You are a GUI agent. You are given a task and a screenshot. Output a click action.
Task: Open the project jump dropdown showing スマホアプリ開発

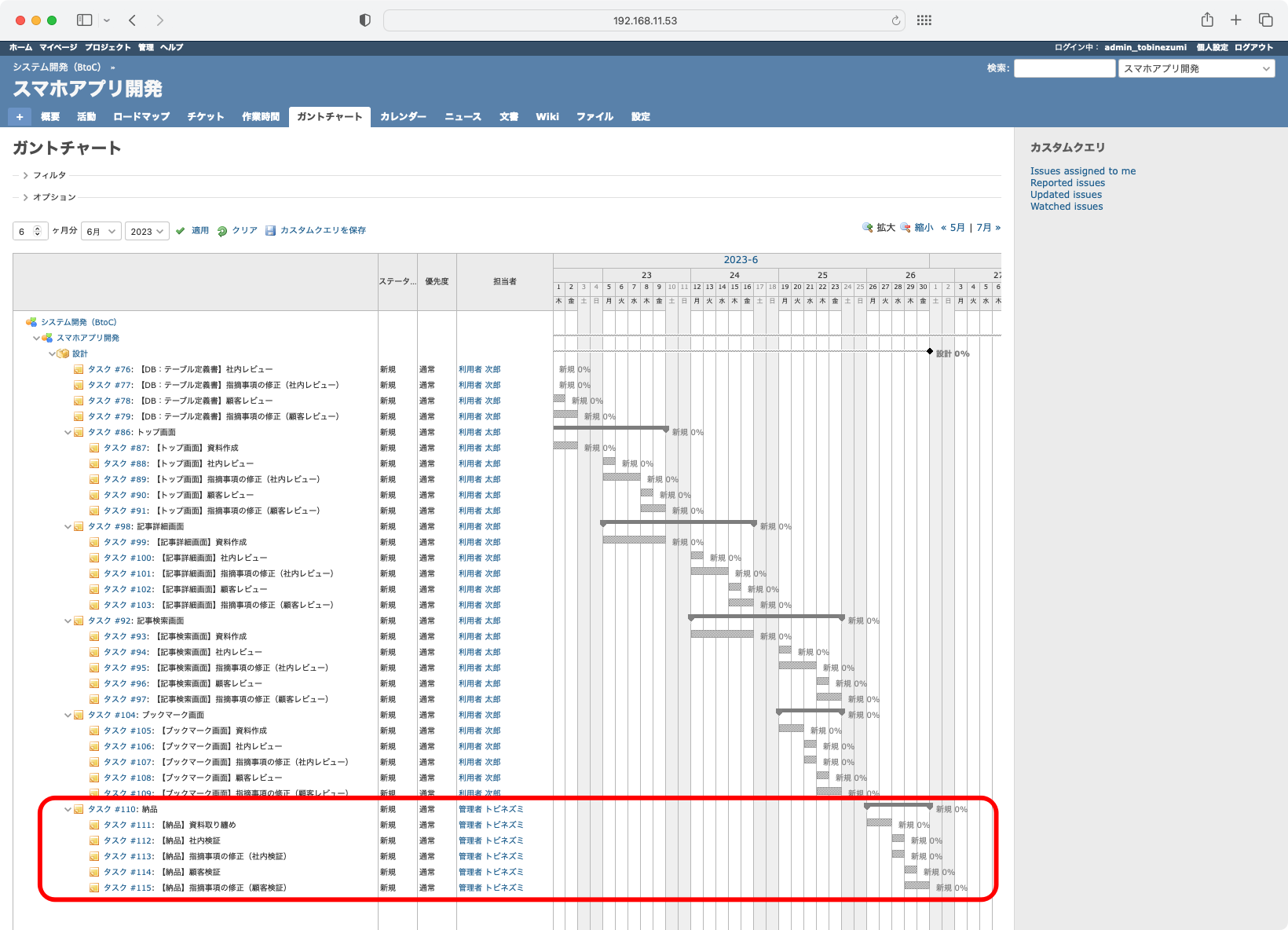[1196, 68]
